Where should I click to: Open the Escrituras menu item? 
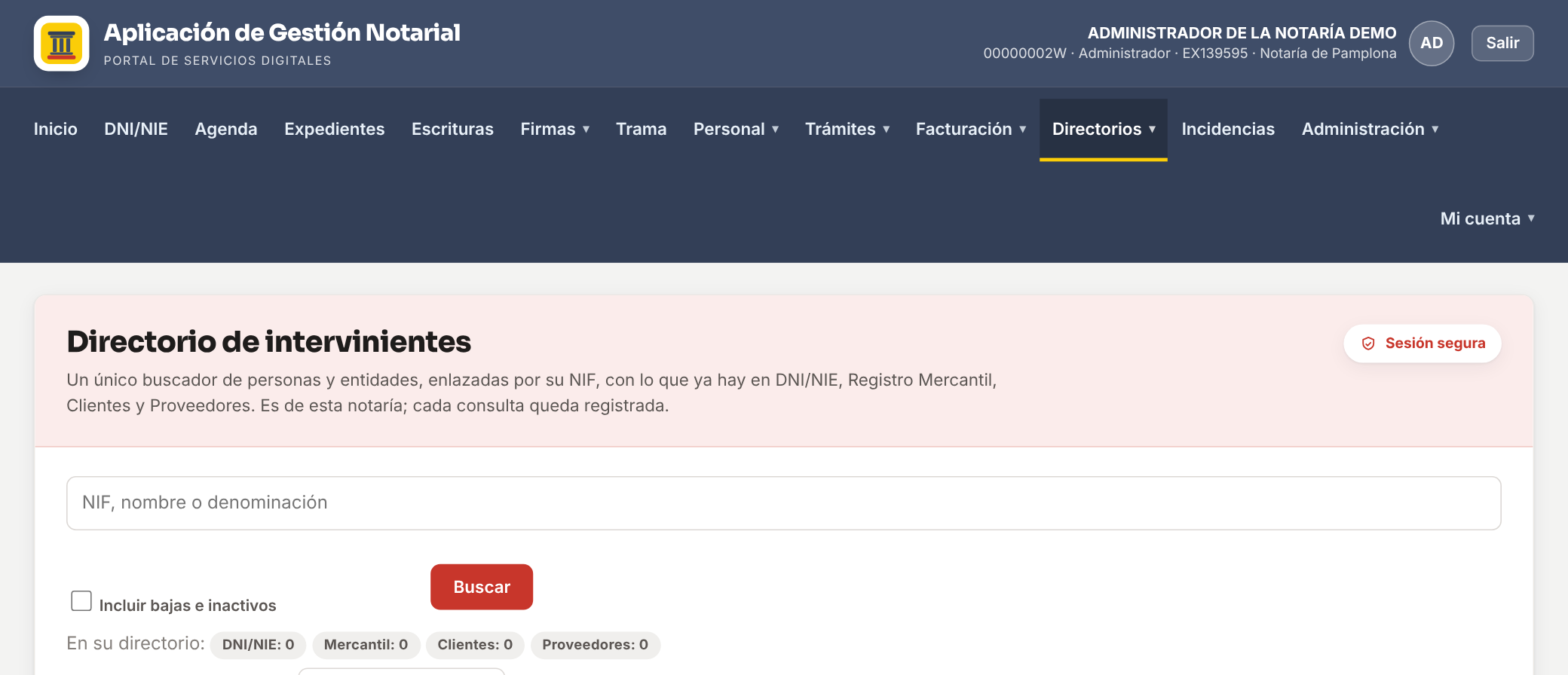tap(452, 130)
